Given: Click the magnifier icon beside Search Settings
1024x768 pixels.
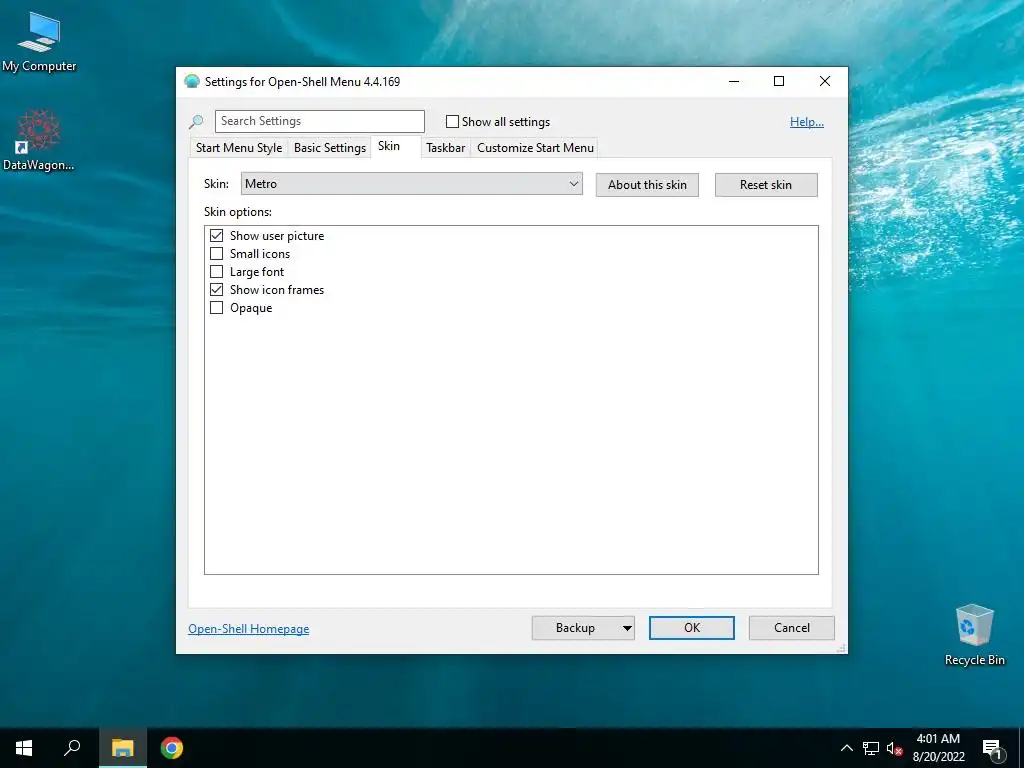Looking at the screenshot, I should pyautogui.click(x=196, y=121).
